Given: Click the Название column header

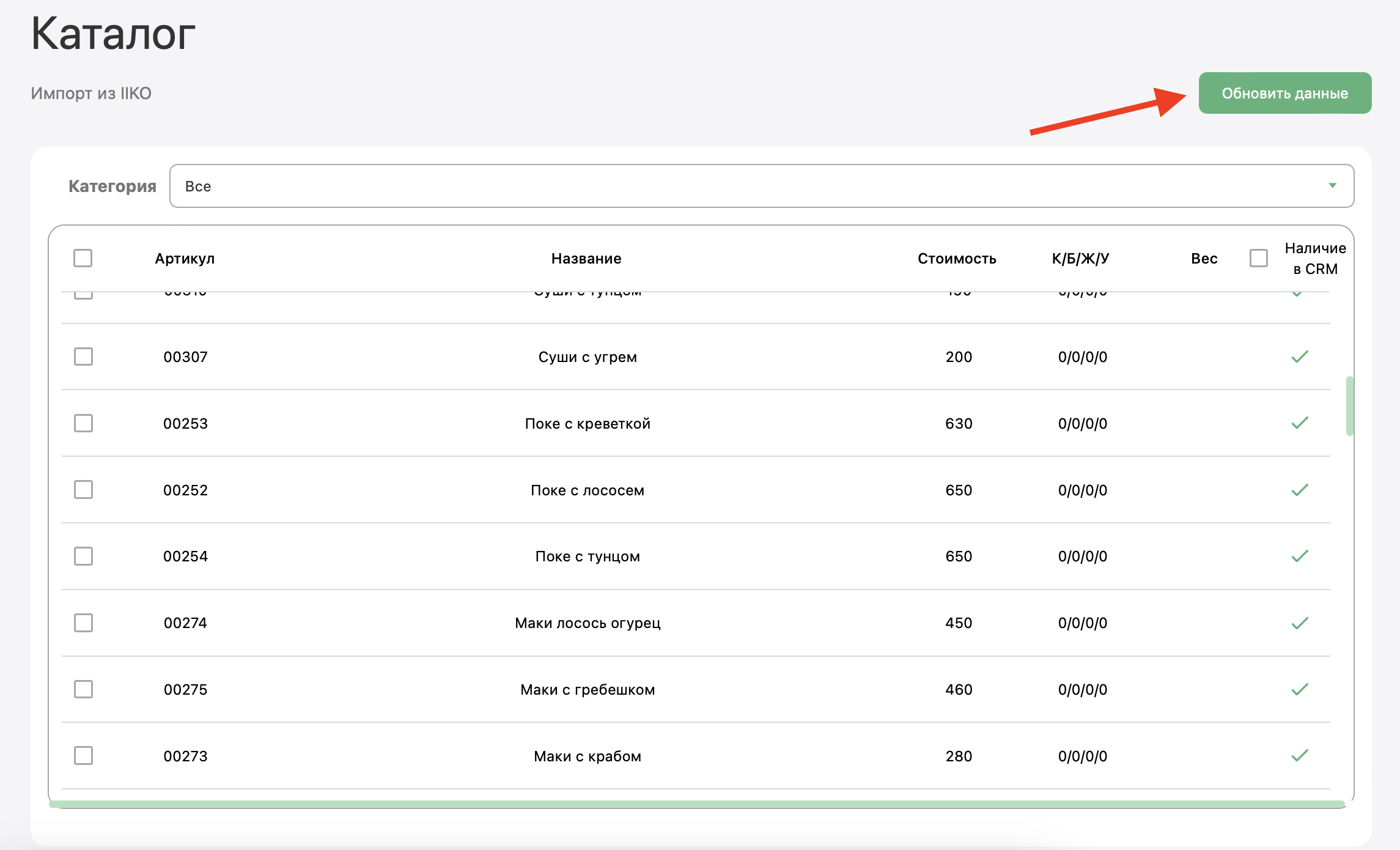Looking at the screenshot, I should coord(586,259).
